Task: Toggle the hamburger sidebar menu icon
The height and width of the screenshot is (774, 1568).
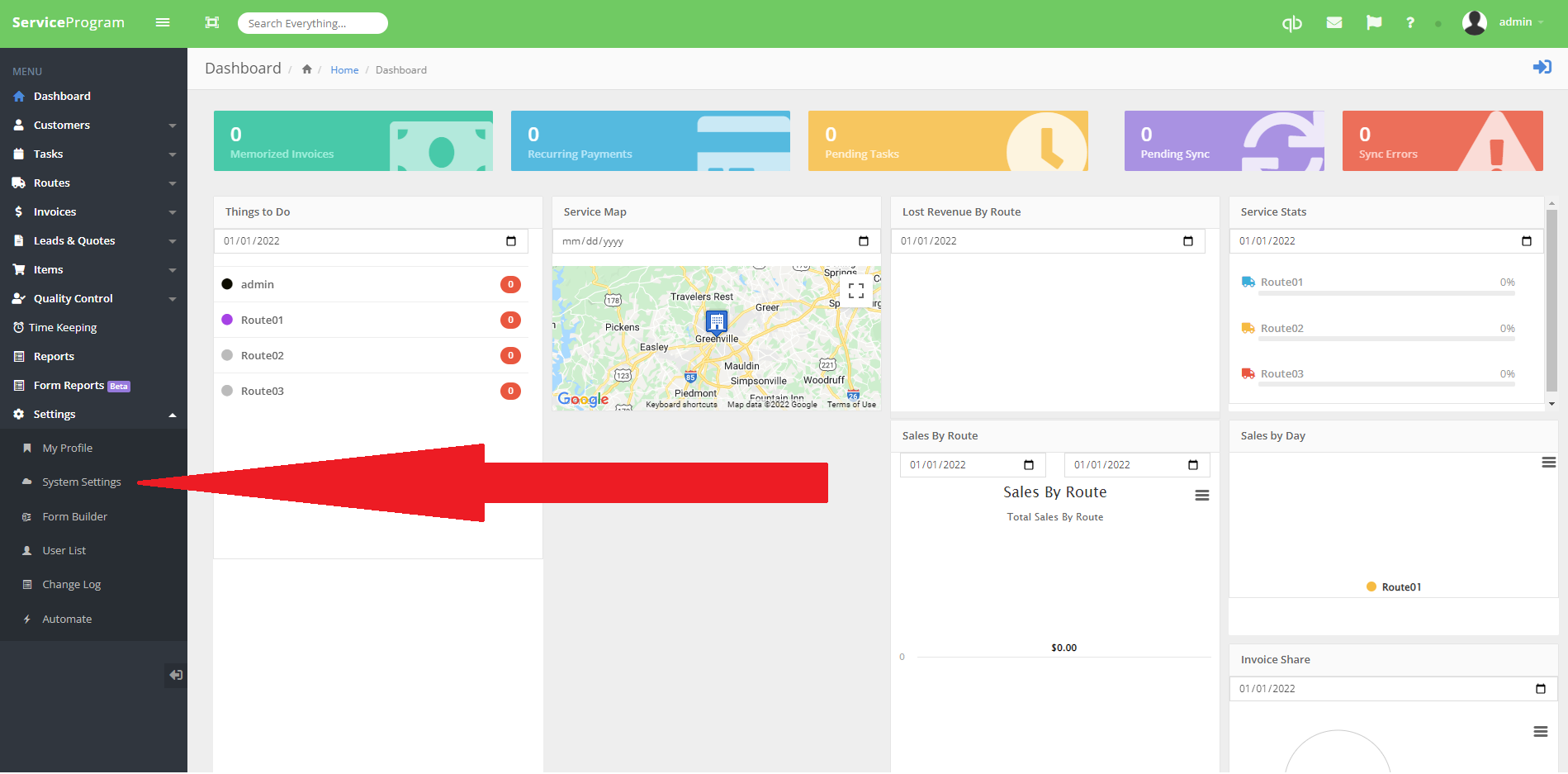Action: pyautogui.click(x=163, y=22)
